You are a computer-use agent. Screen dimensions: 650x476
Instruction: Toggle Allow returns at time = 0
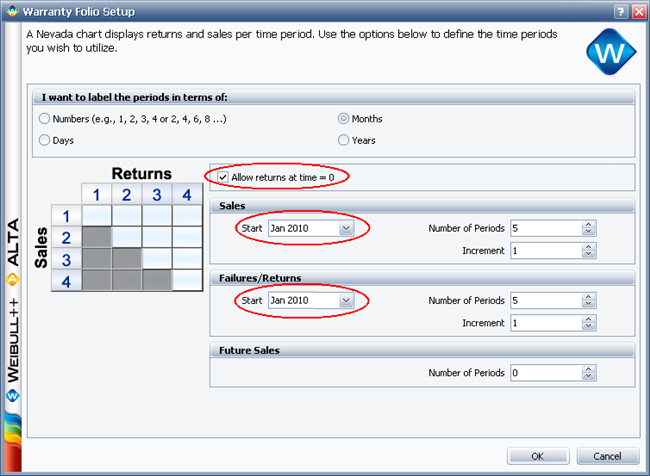tap(223, 177)
